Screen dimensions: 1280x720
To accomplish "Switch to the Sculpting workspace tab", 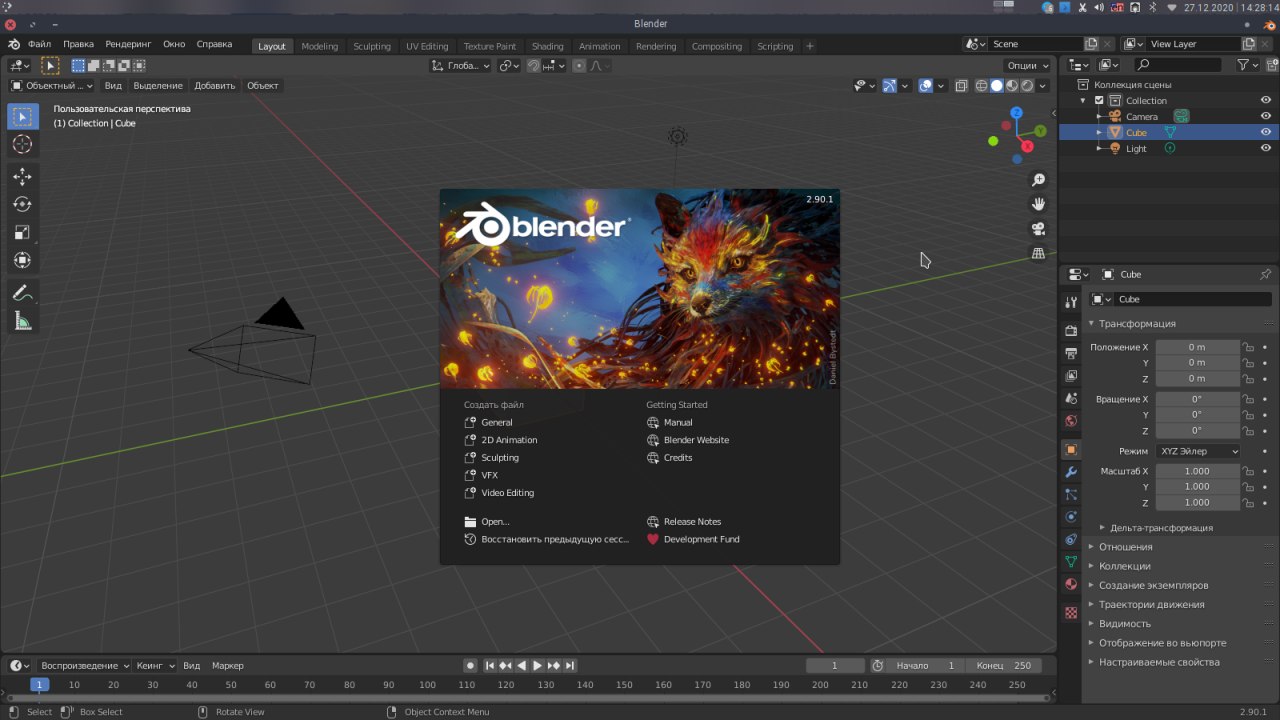I will coord(372,46).
